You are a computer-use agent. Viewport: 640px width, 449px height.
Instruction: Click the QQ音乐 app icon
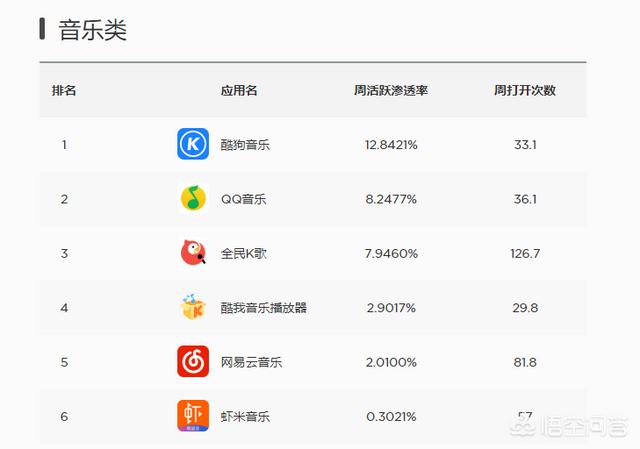[193, 198]
